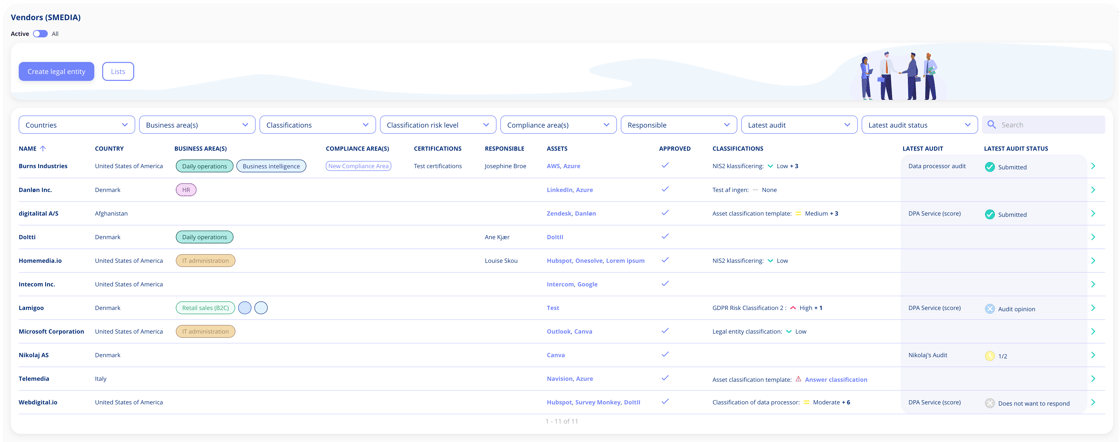Toggle the Active/All switch
This screenshot has height=442, width=1120.
coord(40,34)
